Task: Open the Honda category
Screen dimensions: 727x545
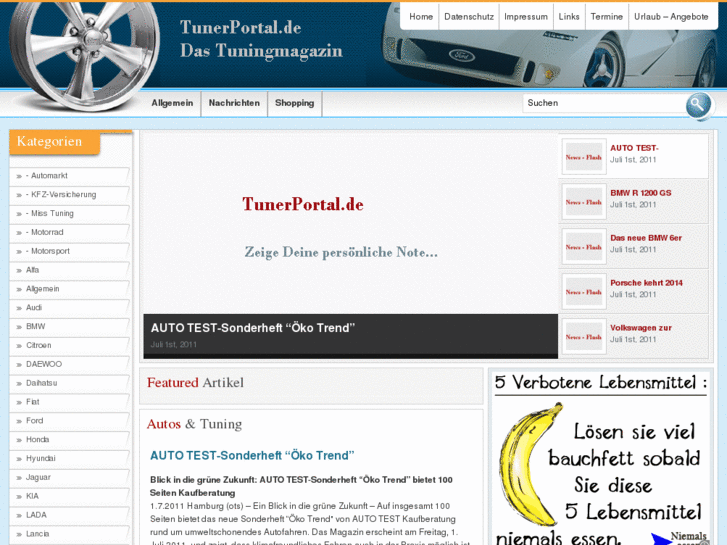Action: (38, 439)
